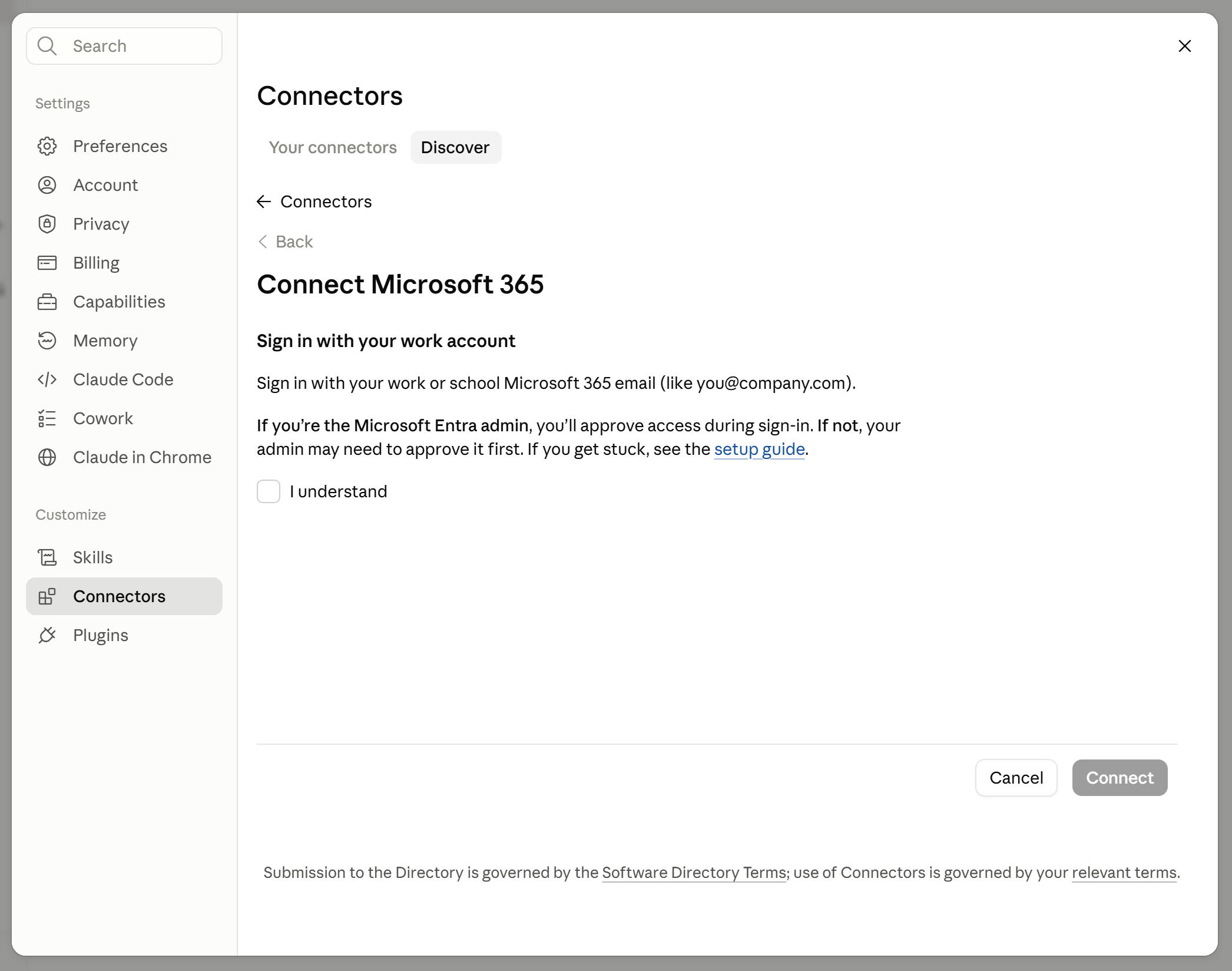Screen dimensions: 1232x971
Task: Click the I understand label text
Action: [x=339, y=491]
